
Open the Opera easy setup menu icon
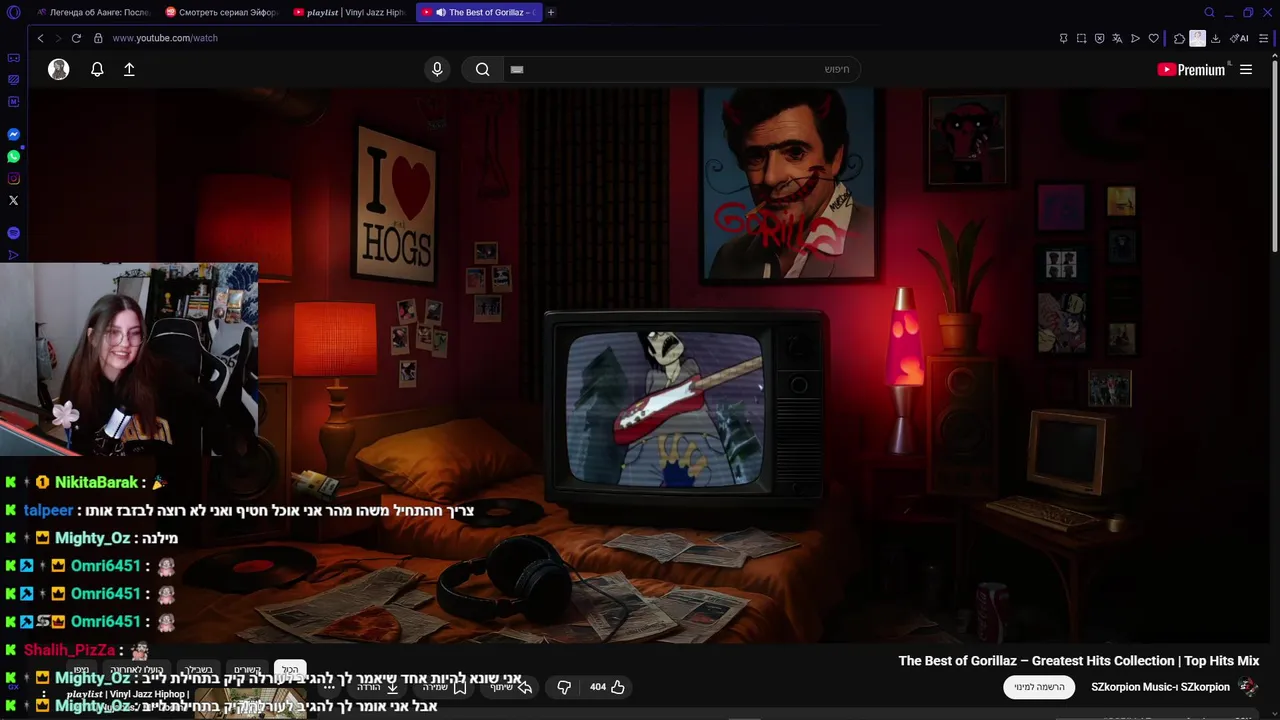pos(1264,38)
